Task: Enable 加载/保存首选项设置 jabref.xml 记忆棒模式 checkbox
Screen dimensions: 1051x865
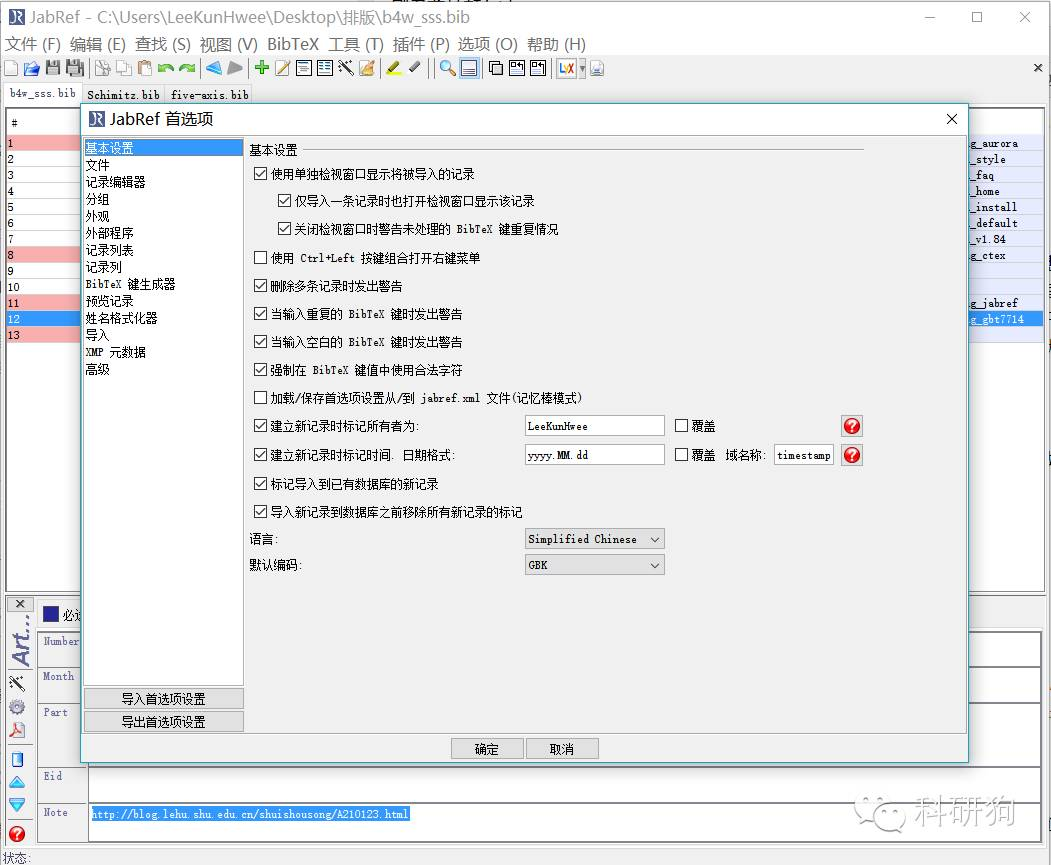Action: [x=261, y=397]
